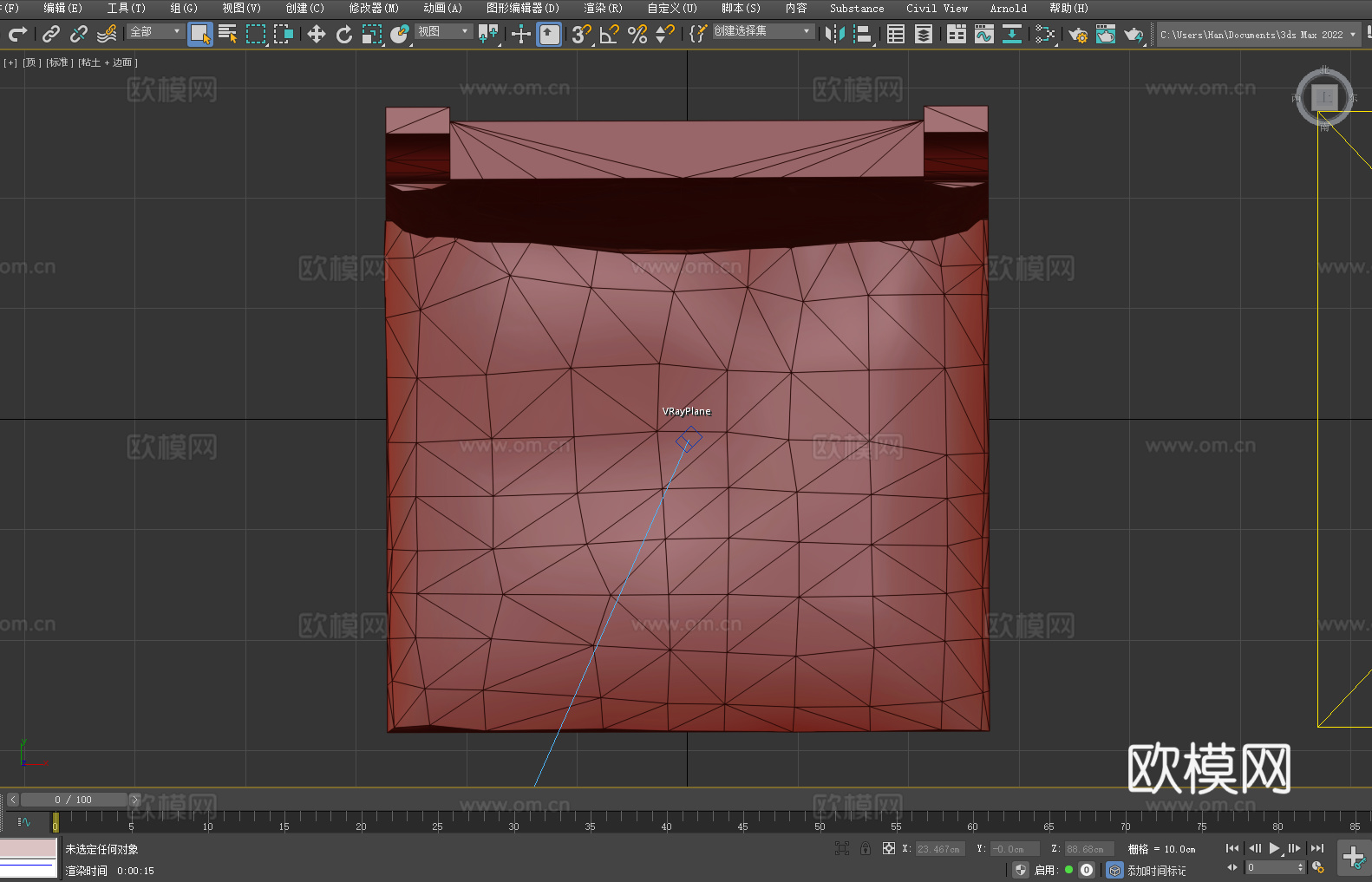Viewport: 1372px width, 882px height.
Task: Open the 渲染(R) menu
Action: click(x=603, y=8)
